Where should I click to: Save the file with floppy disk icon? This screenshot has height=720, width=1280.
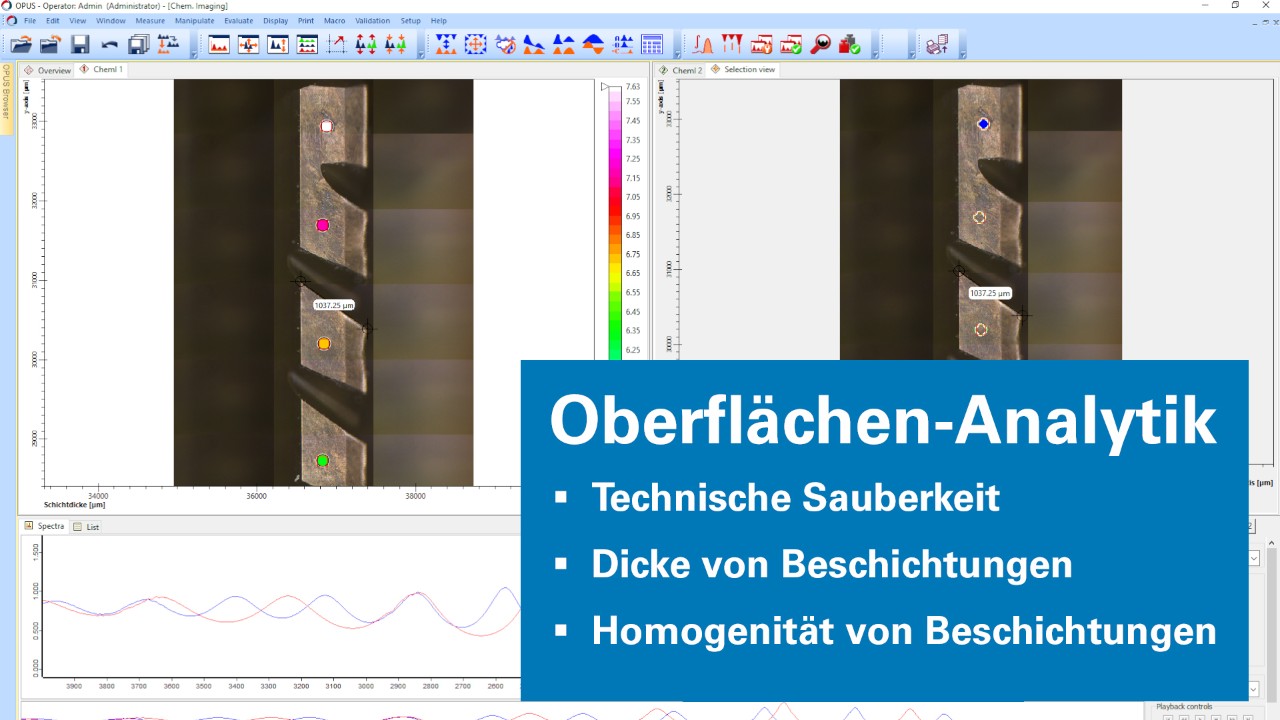79,44
